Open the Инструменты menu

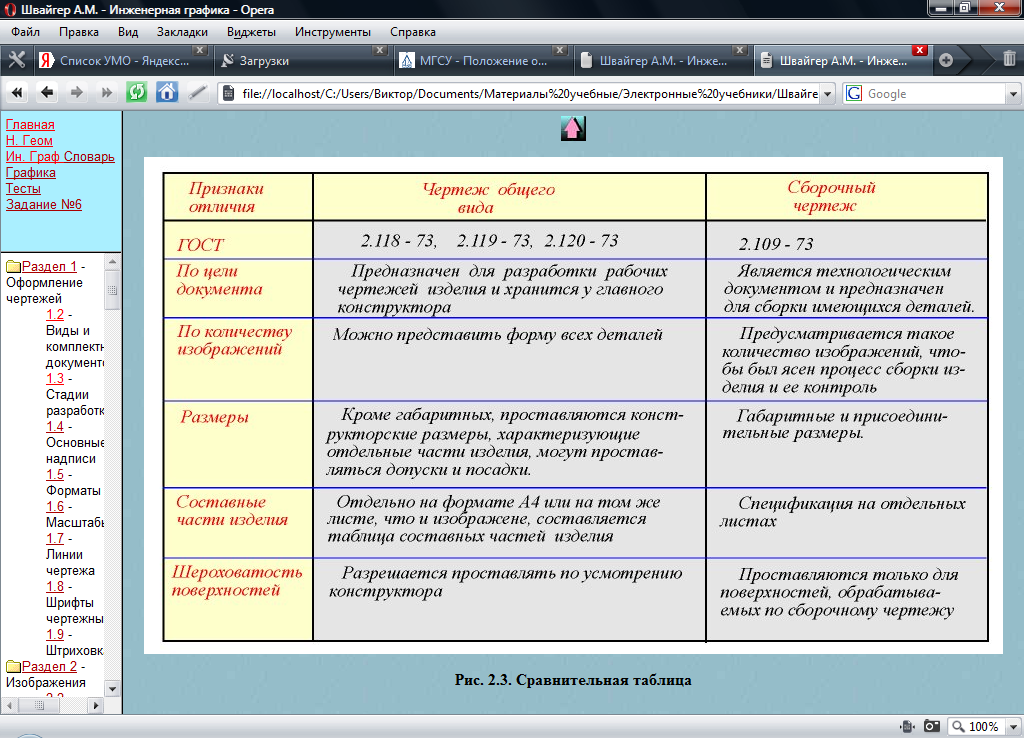click(332, 32)
